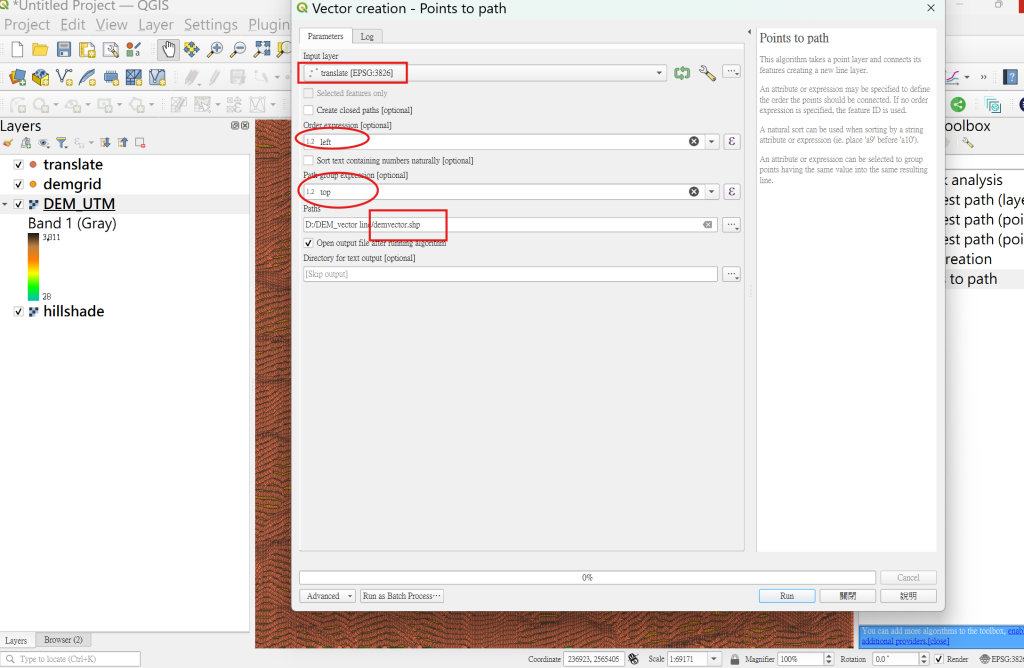This screenshot has width=1024, height=668.
Task: Uncheck 'Open output file after running algorithm'
Action: pos(308,243)
